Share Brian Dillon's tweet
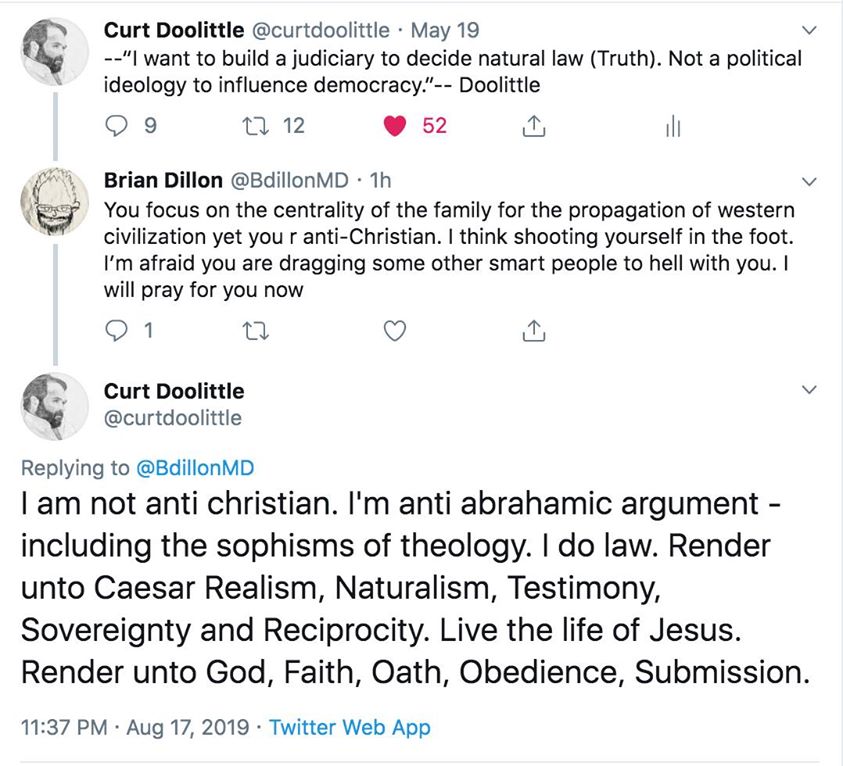 click(535, 330)
